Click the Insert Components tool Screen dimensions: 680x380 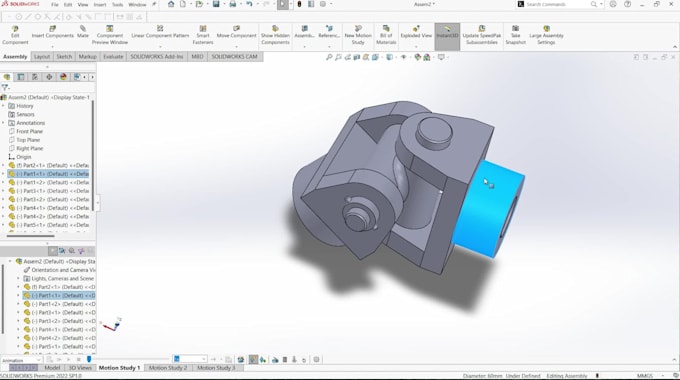[x=52, y=32]
